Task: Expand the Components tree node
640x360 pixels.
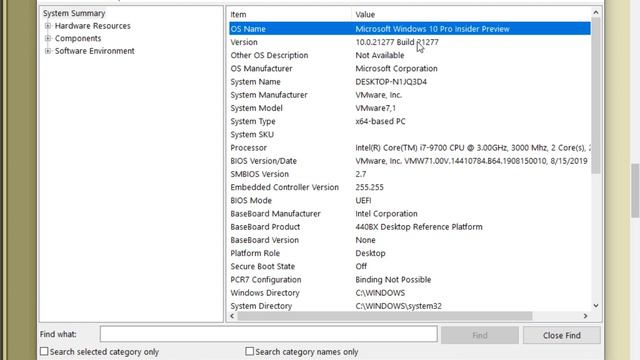Action: coord(48,38)
